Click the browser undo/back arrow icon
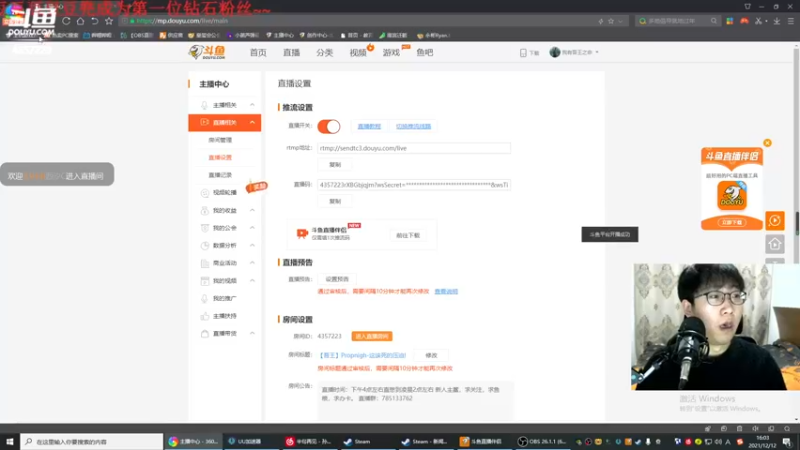Screen dimensions: 800x450 click(x=94, y=21)
